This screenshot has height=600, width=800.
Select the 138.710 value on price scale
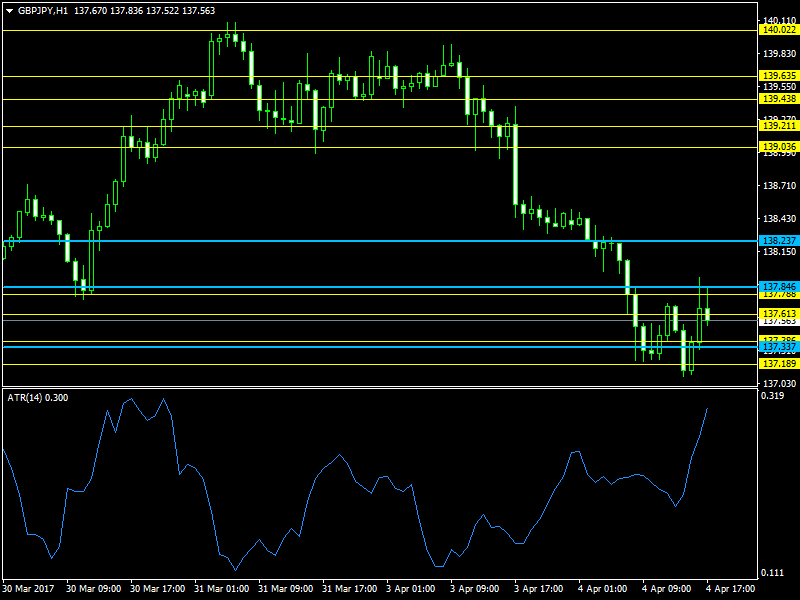click(x=779, y=186)
